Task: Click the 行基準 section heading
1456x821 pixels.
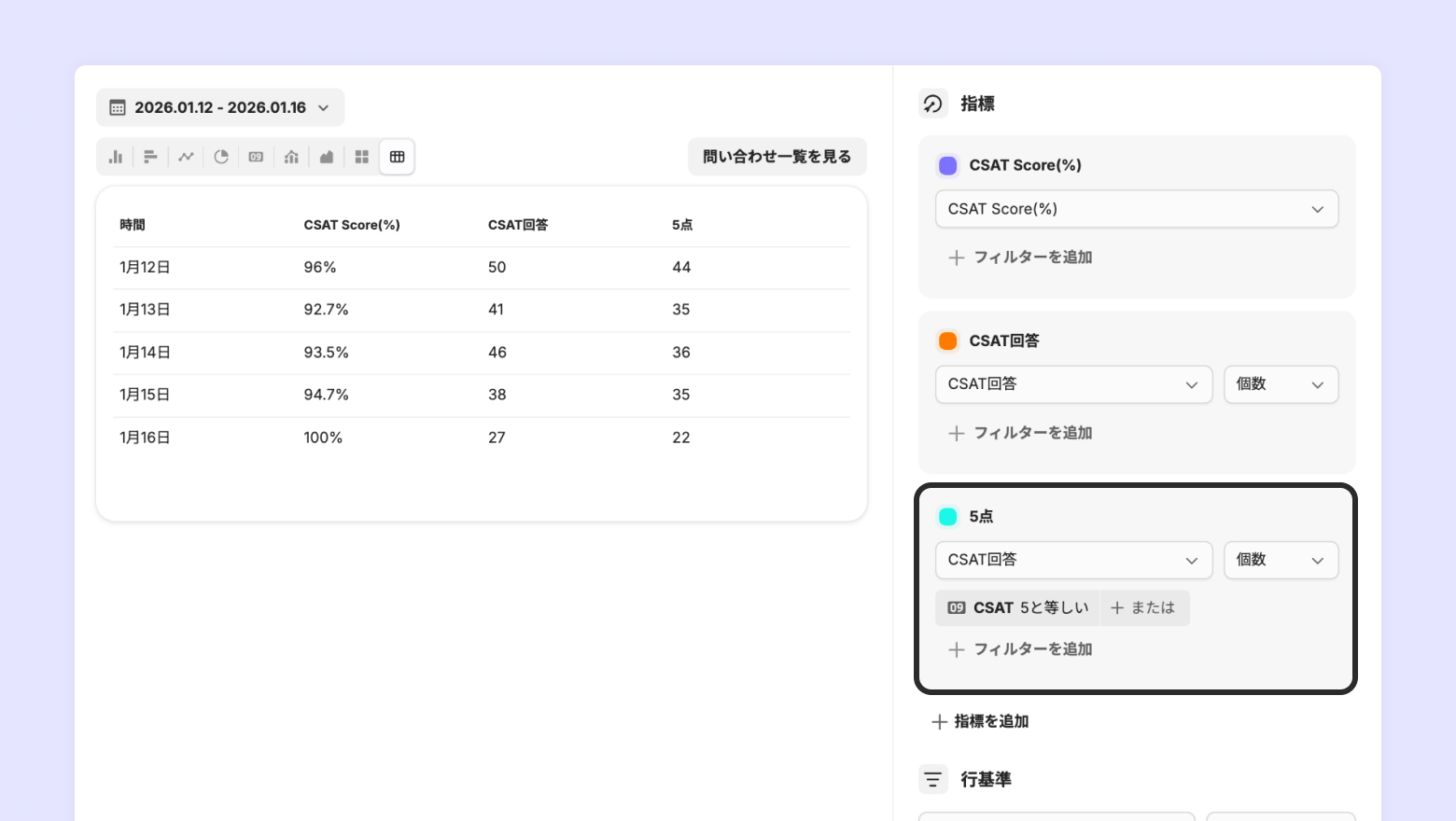Action: coord(986,779)
